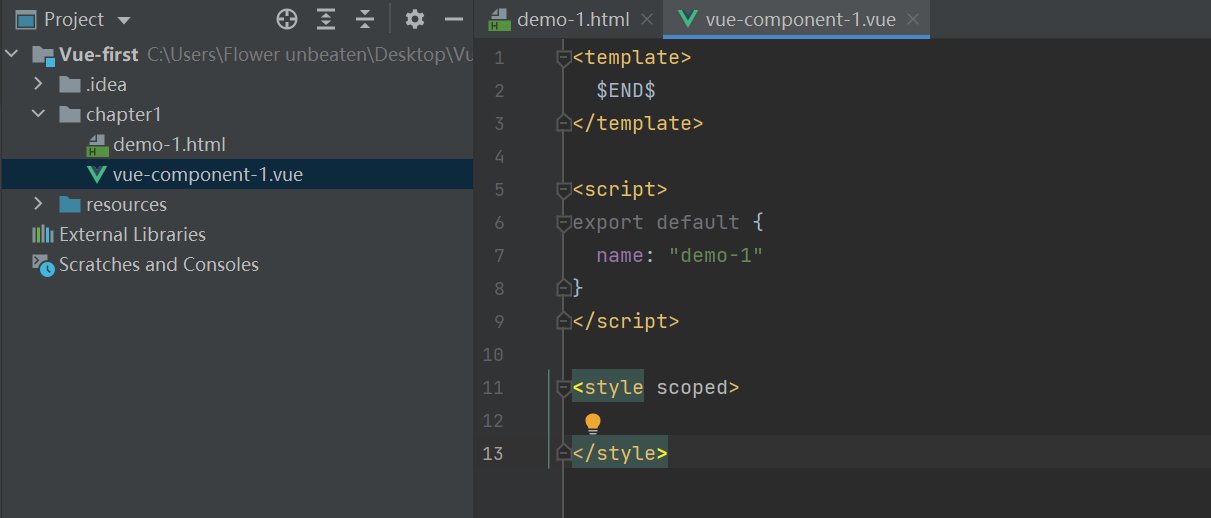Open the Project panel settings gear
The width and height of the screenshot is (1211, 518).
coord(414,19)
